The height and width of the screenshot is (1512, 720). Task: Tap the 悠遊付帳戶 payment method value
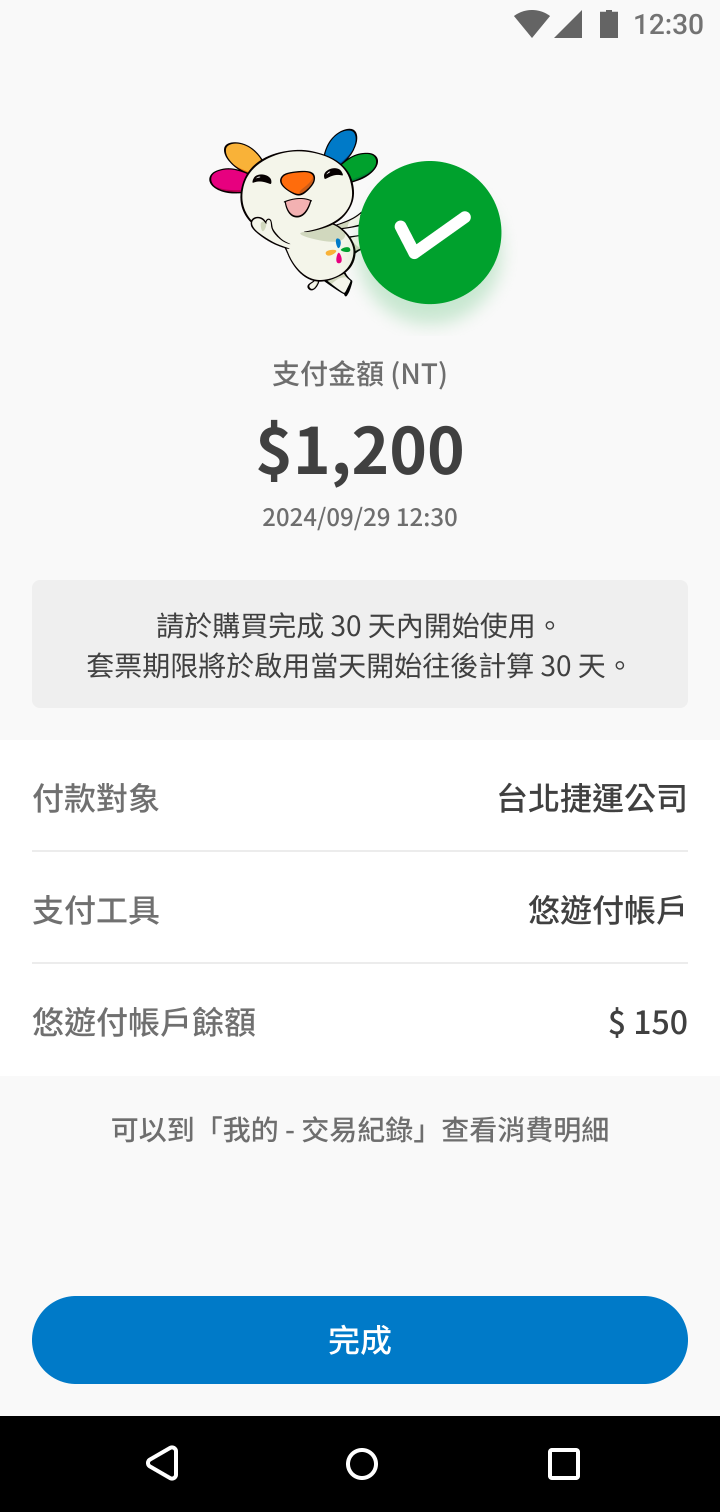coord(607,910)
